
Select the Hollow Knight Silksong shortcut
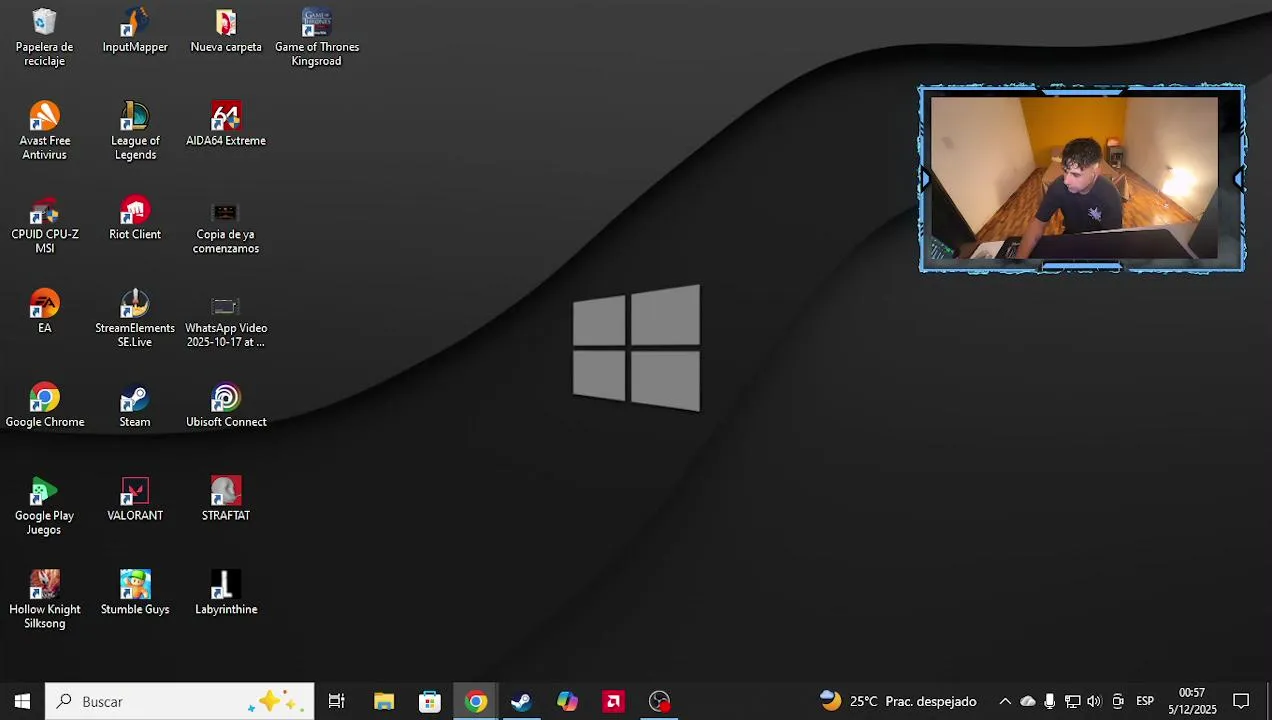44,600
